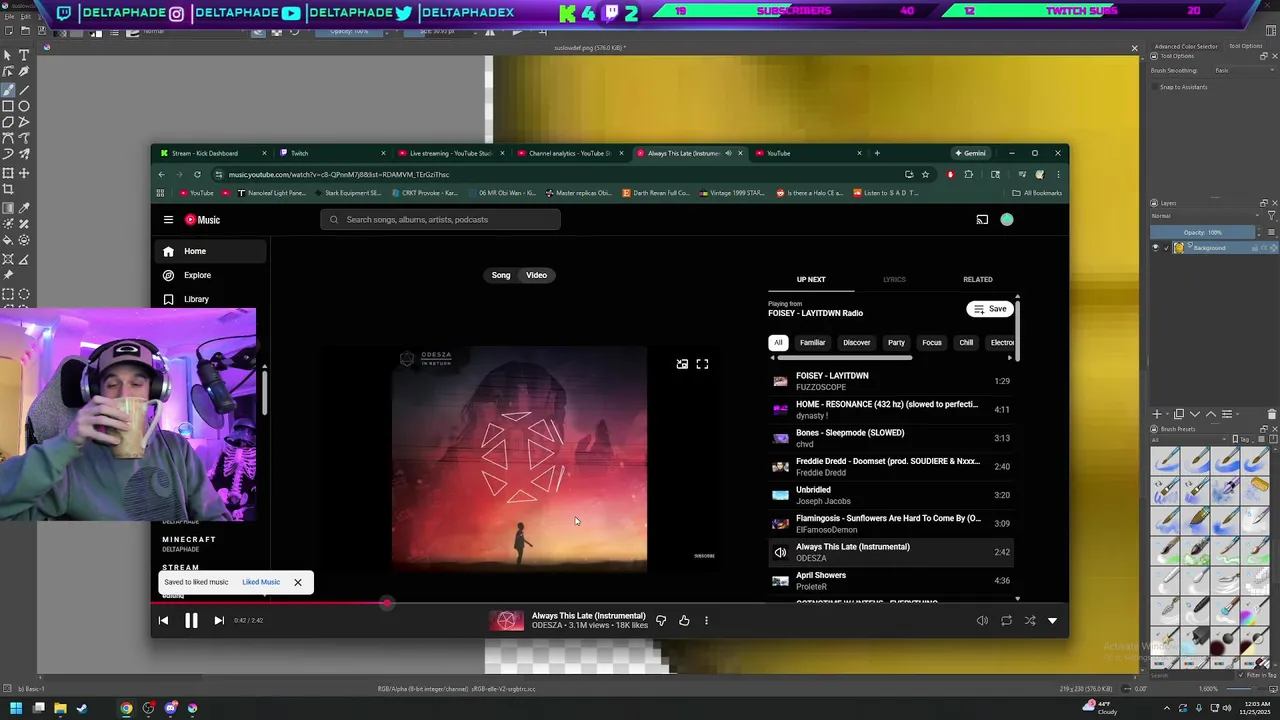Image resolution: width=1280 pixels, height=720 pixels.
Task: Open the RELATED tab in YouTube Music
Action: (x=978, y=280)
